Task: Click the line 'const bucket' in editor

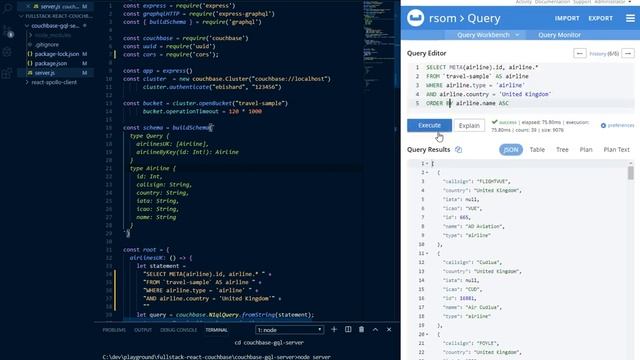Action: click(x=205, y=103)
